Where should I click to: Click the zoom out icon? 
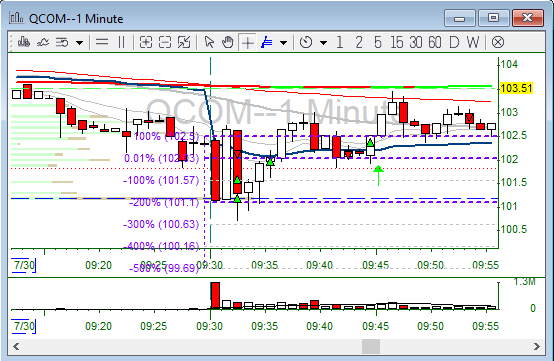pos(165,42)
